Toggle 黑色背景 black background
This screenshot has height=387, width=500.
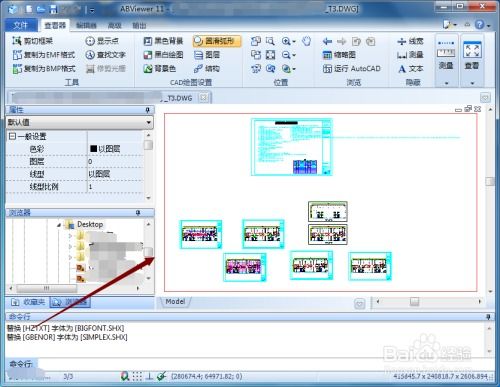[x=163, y=41]
